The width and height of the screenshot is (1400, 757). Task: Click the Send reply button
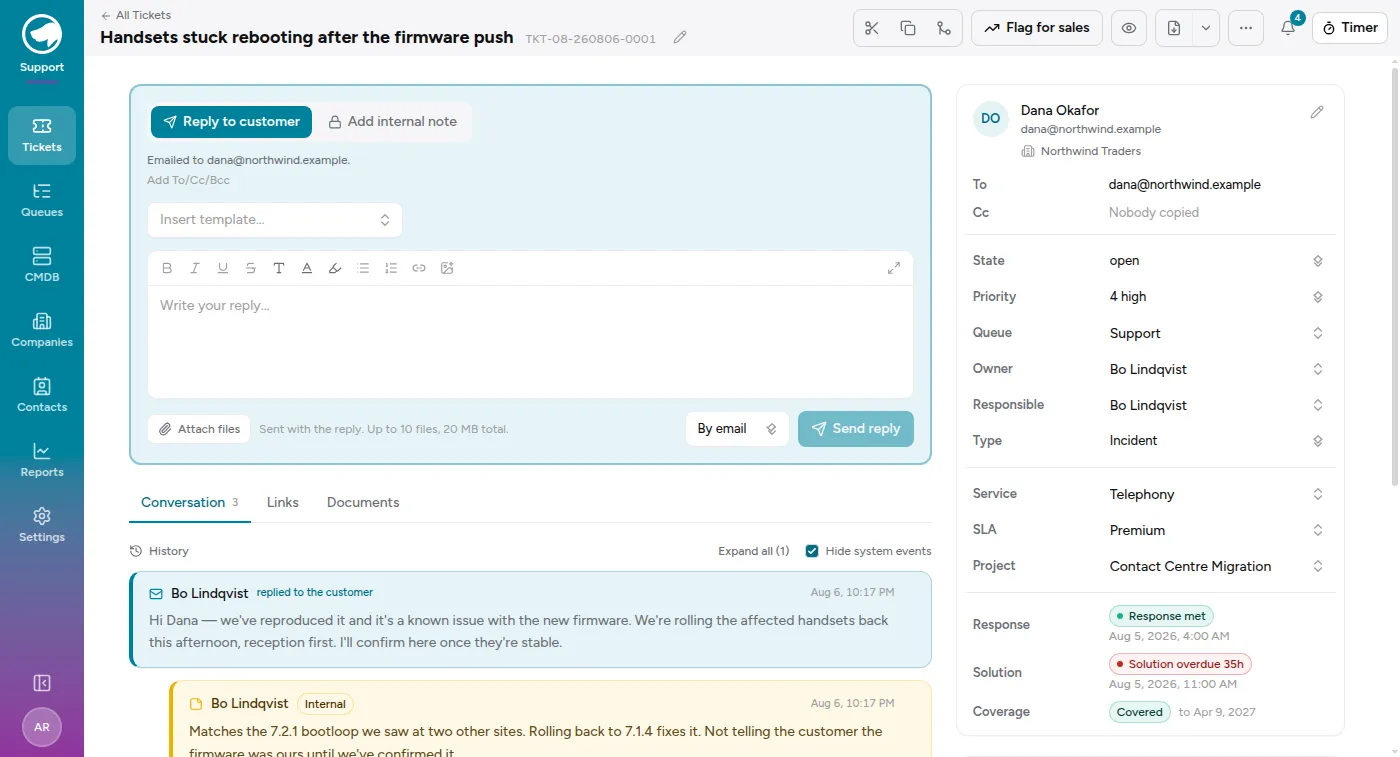click(x=856, y=429)
